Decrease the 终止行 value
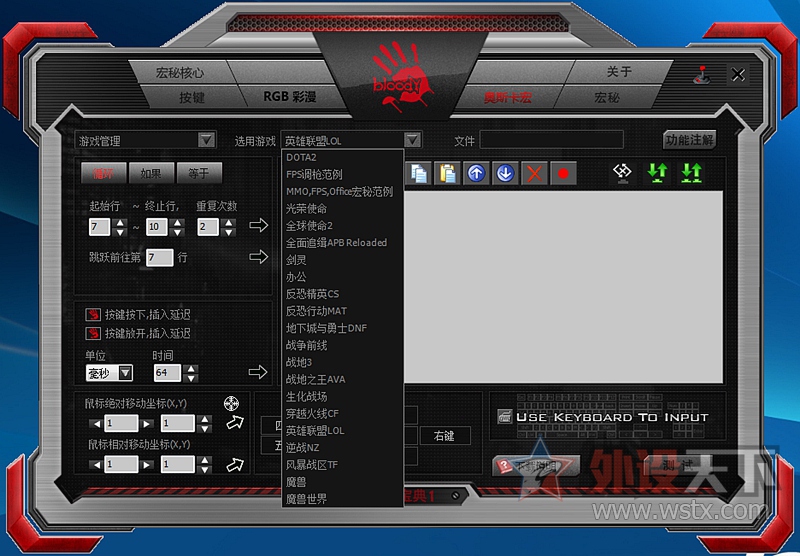Image resolution: width=800 pixels, height=556 pixels. click(177, 232)
